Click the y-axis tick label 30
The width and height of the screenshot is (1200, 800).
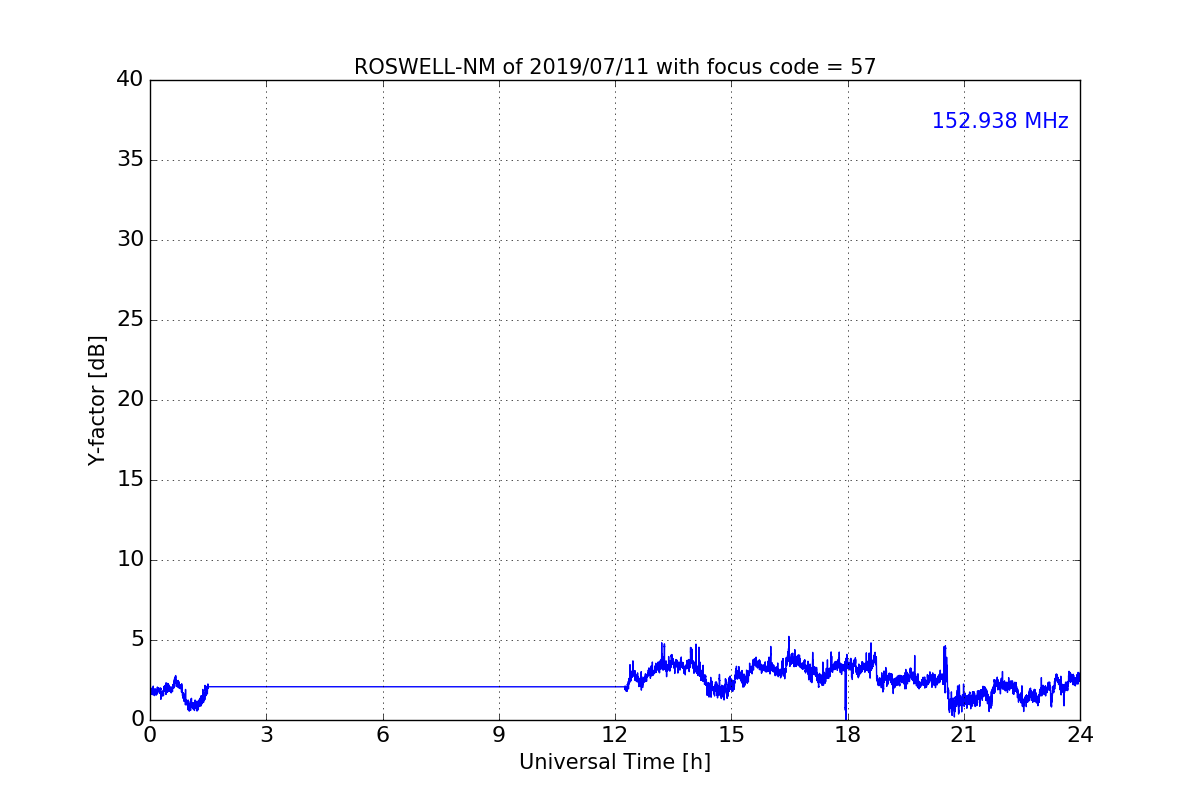[x=130, y=240]
